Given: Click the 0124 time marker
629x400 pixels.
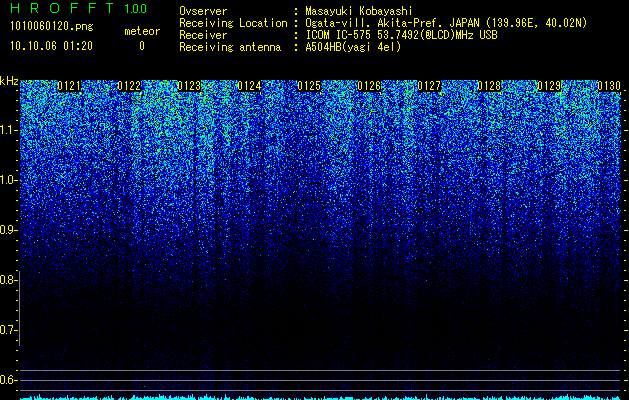Looking at the screenshot, I should pos(249,86).
